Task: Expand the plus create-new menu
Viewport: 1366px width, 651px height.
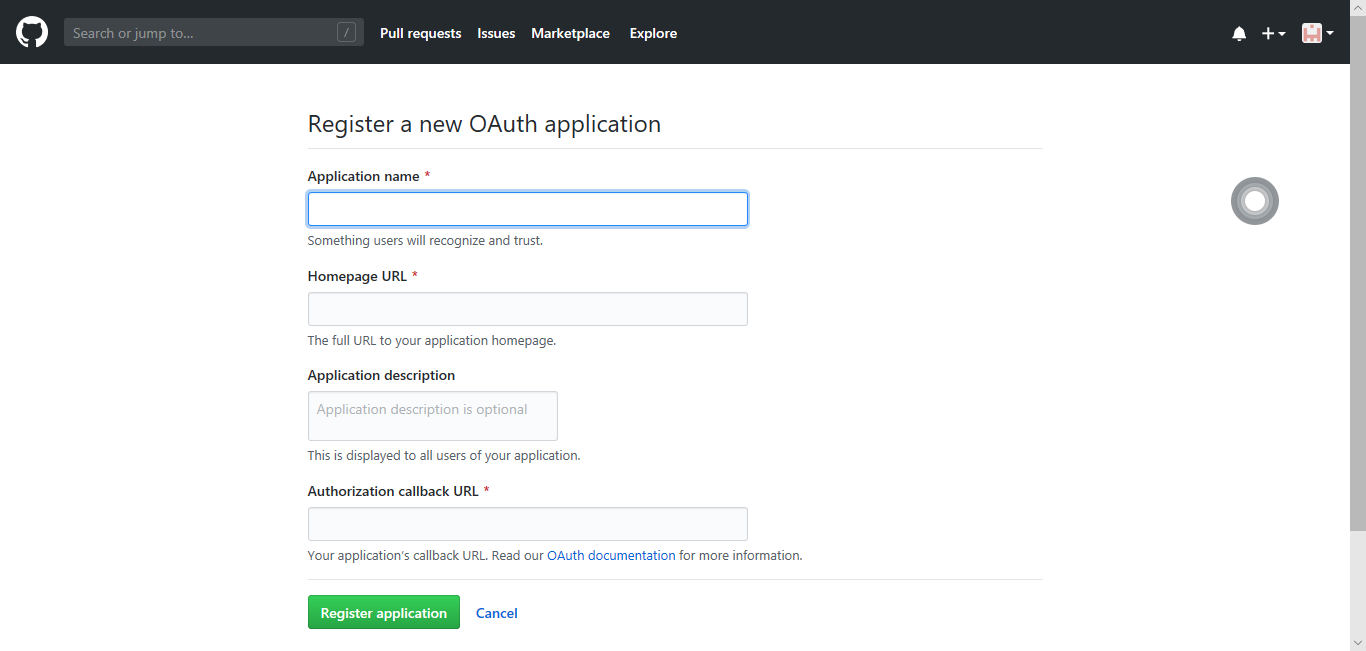Action: (1273, 33)
